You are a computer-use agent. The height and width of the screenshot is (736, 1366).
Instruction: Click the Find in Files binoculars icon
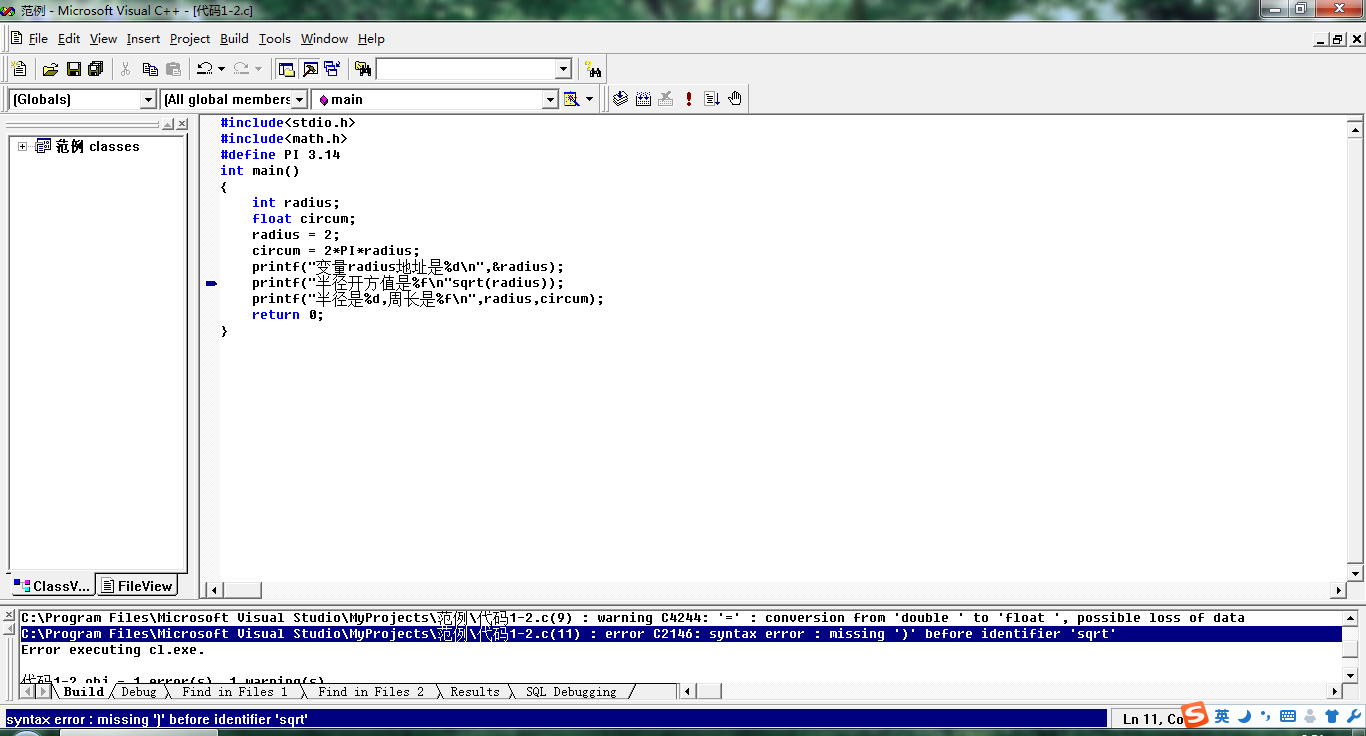point(363,69)
